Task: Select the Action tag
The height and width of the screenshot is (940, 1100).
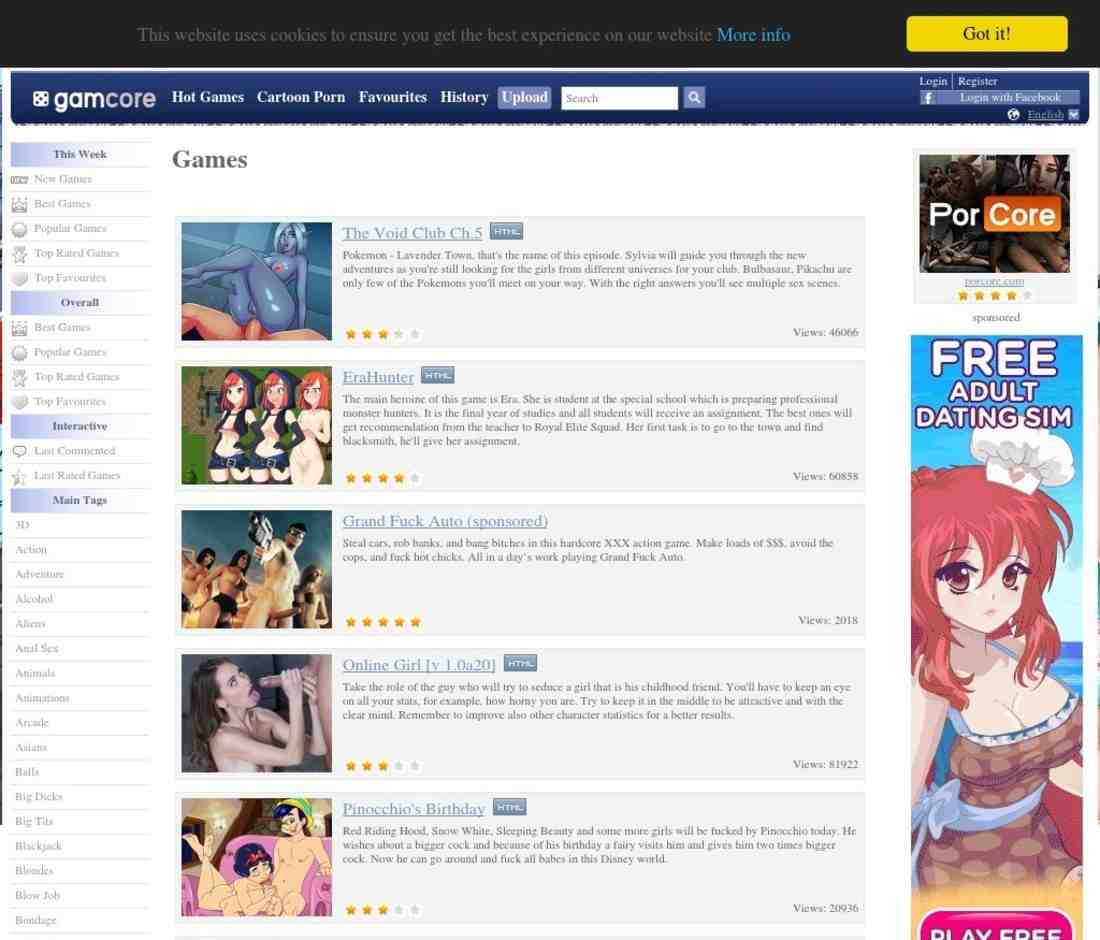Action: click(31, 549)
